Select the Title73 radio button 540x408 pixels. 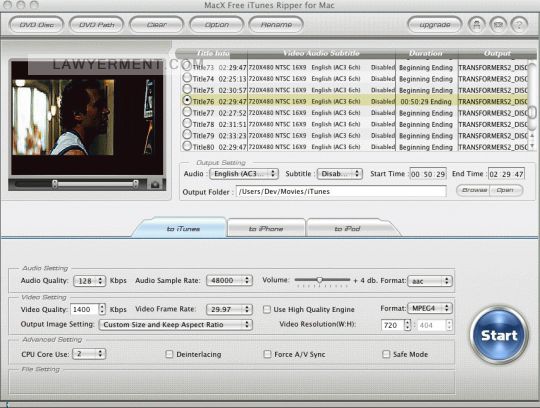pos(187,66)
